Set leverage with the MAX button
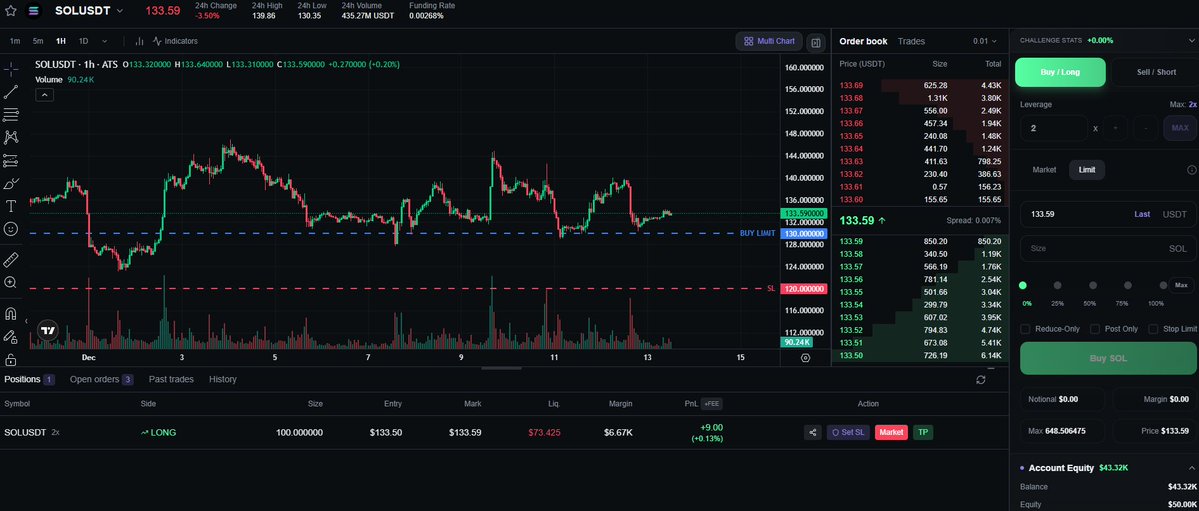 [1180, 128]
